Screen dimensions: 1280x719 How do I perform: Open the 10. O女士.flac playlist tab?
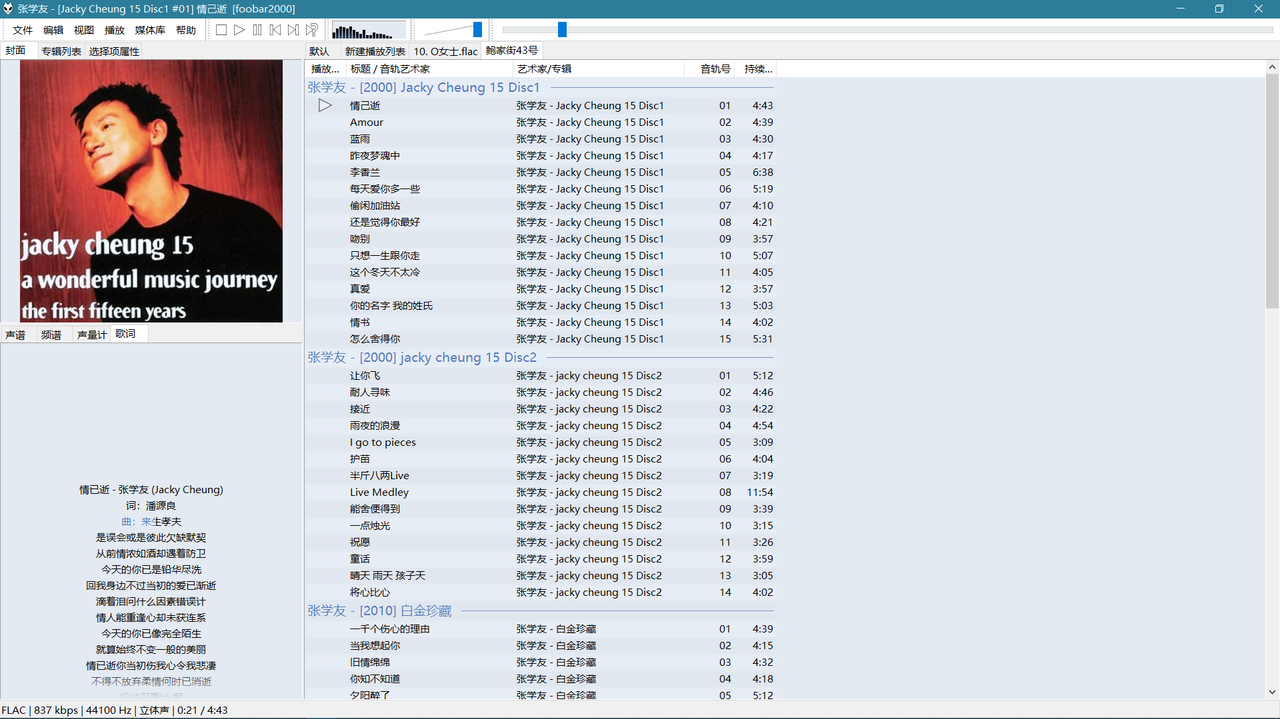coord(446,51)
